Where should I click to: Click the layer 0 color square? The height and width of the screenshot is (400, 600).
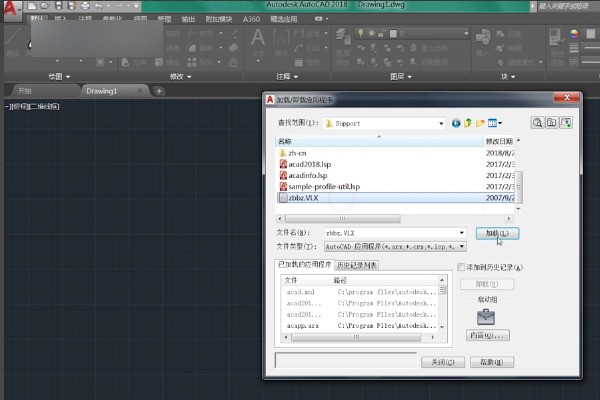(x=393, y=34)
